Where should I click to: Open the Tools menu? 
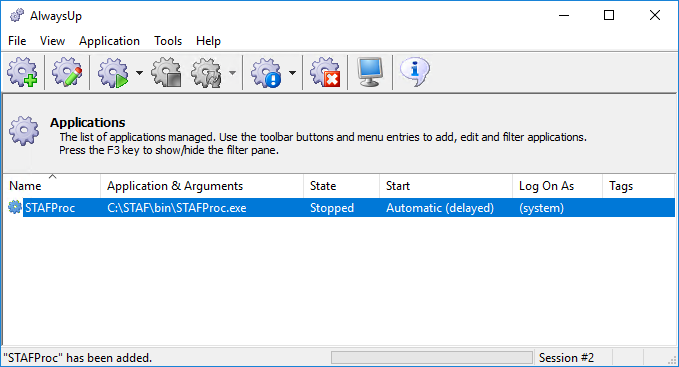click(168, 41)
